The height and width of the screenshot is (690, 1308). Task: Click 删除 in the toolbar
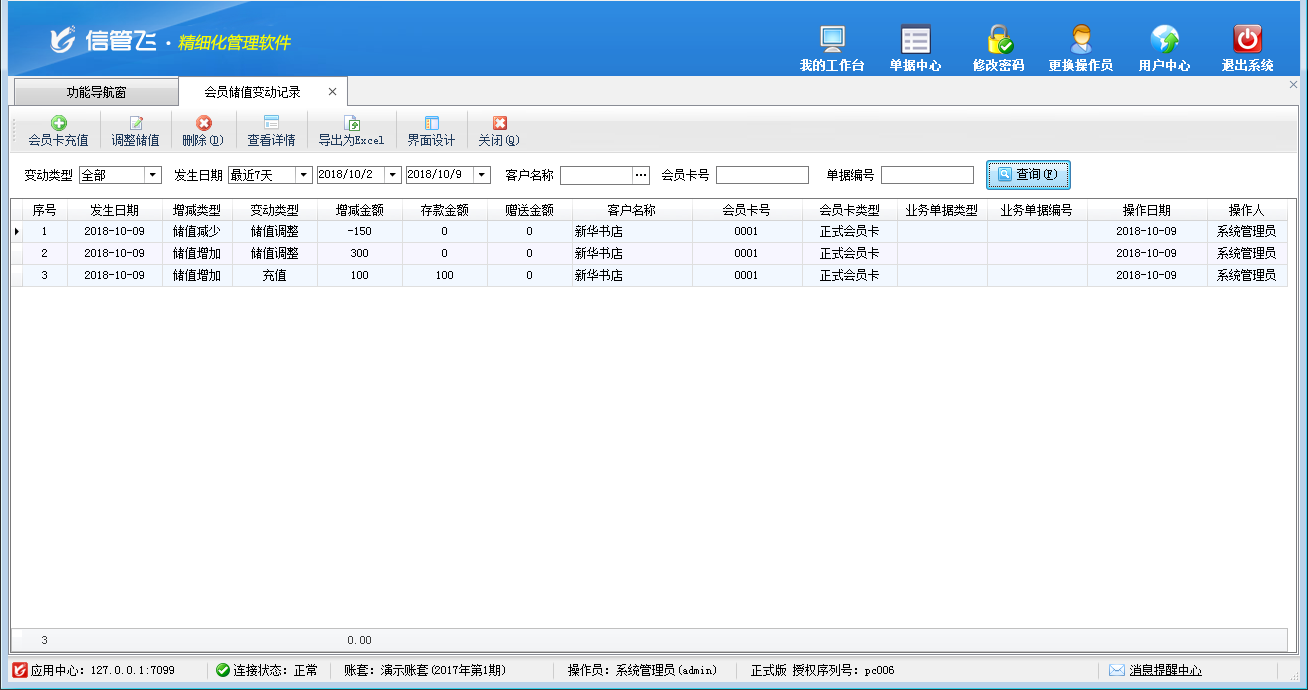tap(203, 131)
